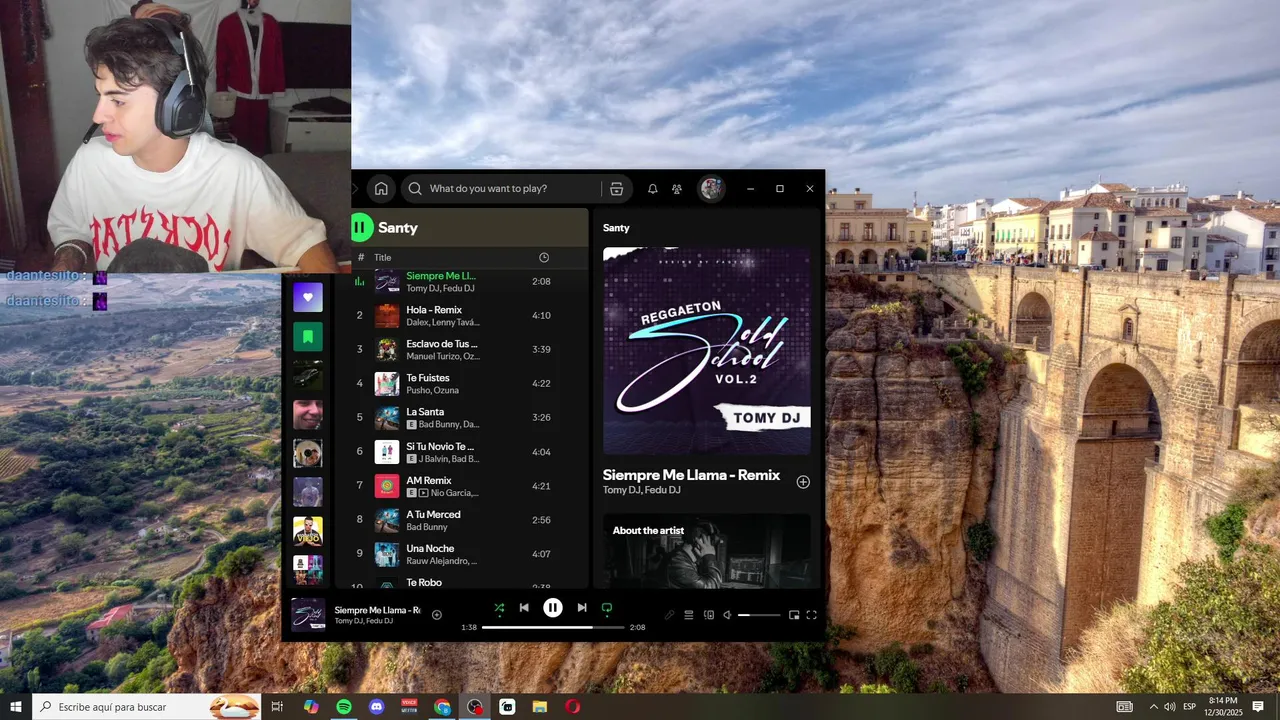Open Discord from the taskbar
Image resolution: width=1280 pixels, height=720 pixels.
[377, 707]
